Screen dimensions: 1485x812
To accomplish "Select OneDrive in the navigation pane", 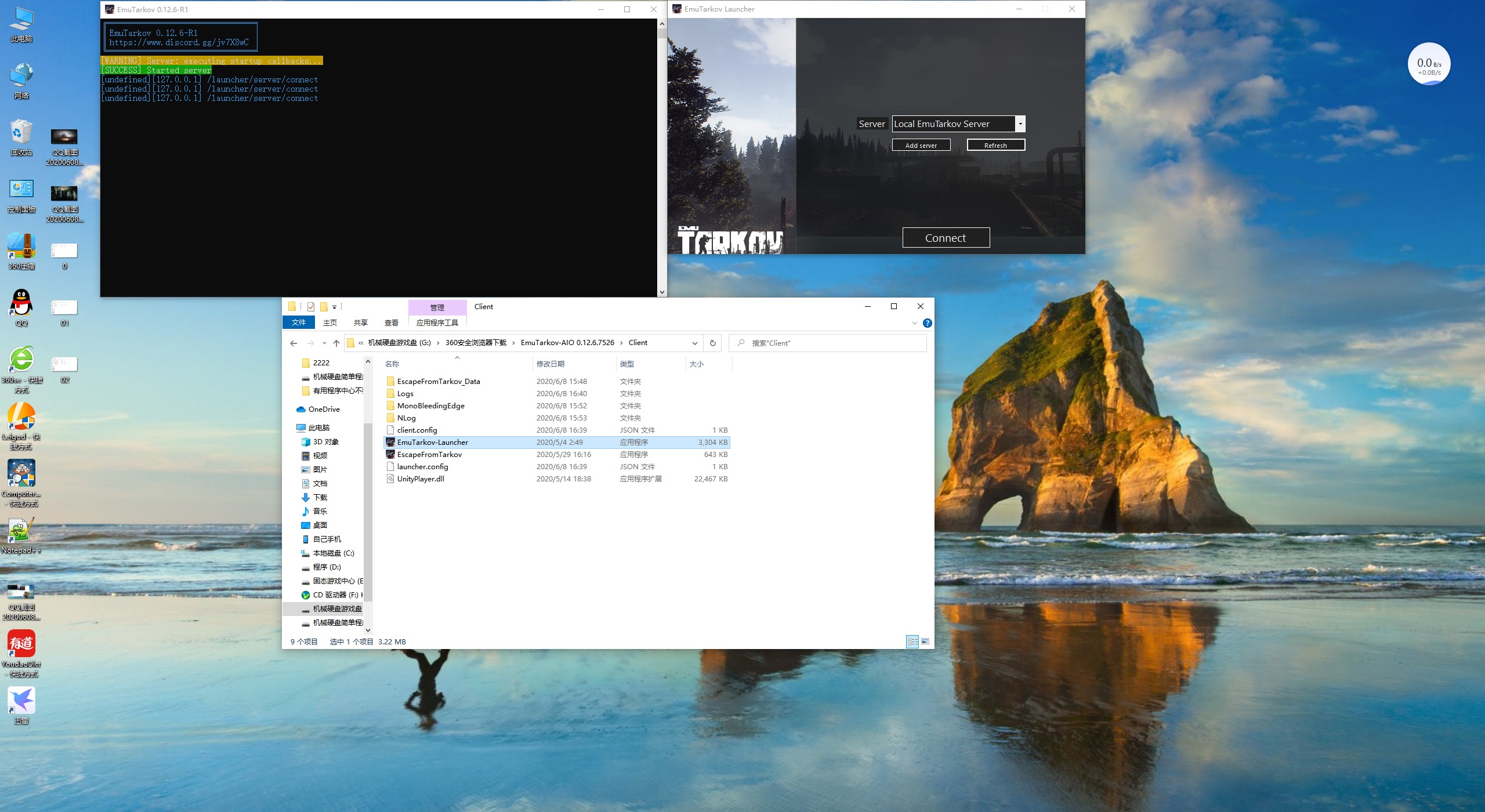I will 324,409.
